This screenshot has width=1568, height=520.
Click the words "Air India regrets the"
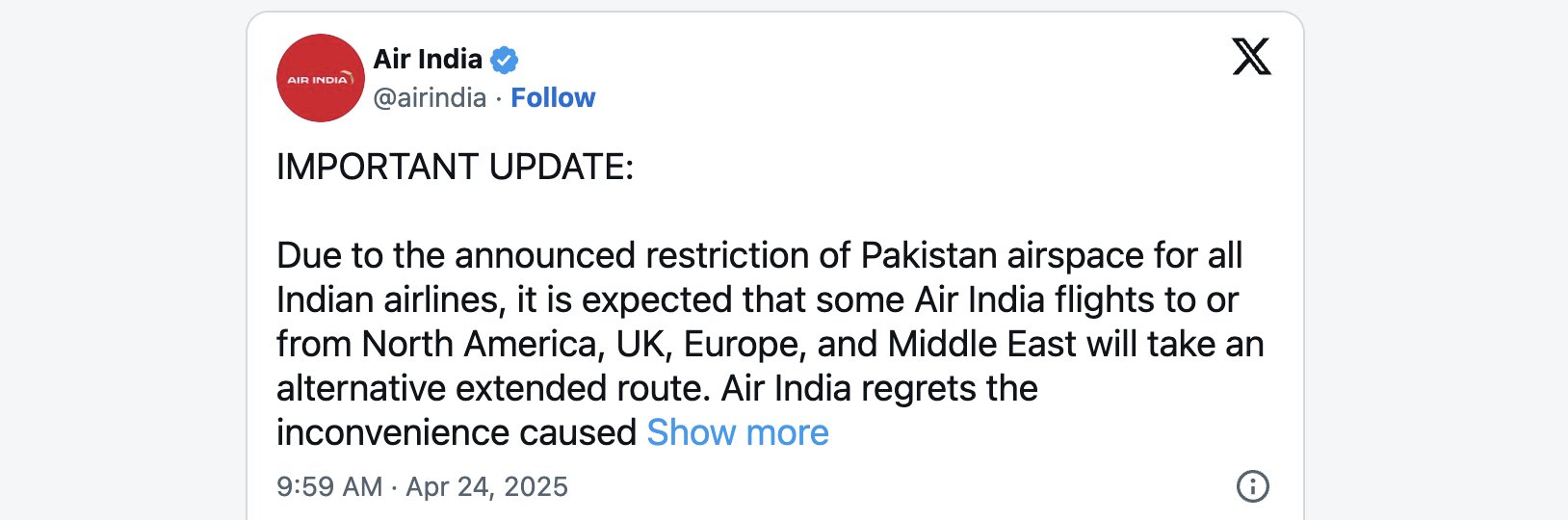tap(879, 388)
